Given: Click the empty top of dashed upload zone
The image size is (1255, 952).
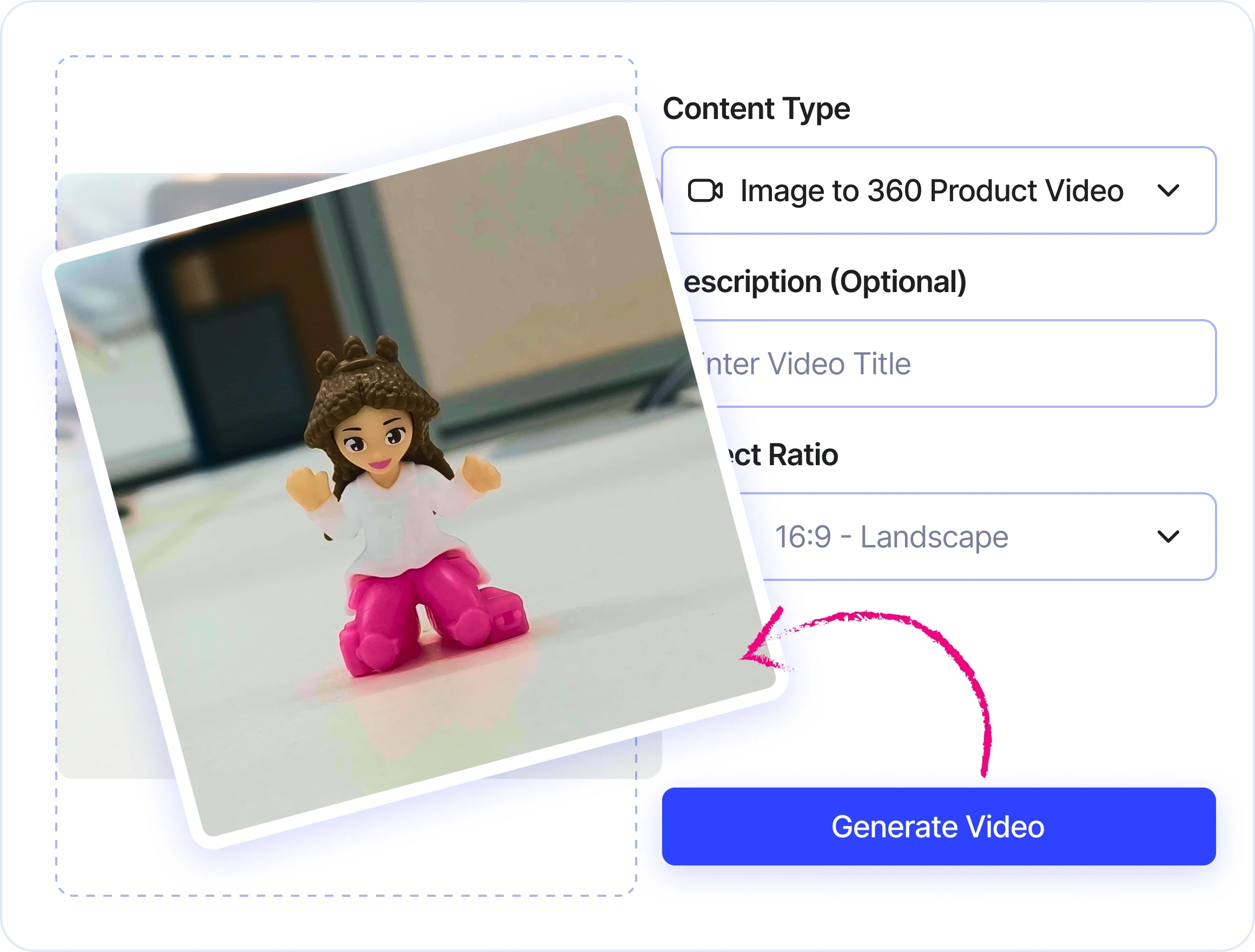Looking at the screenshot, I should tap(283, 114).
